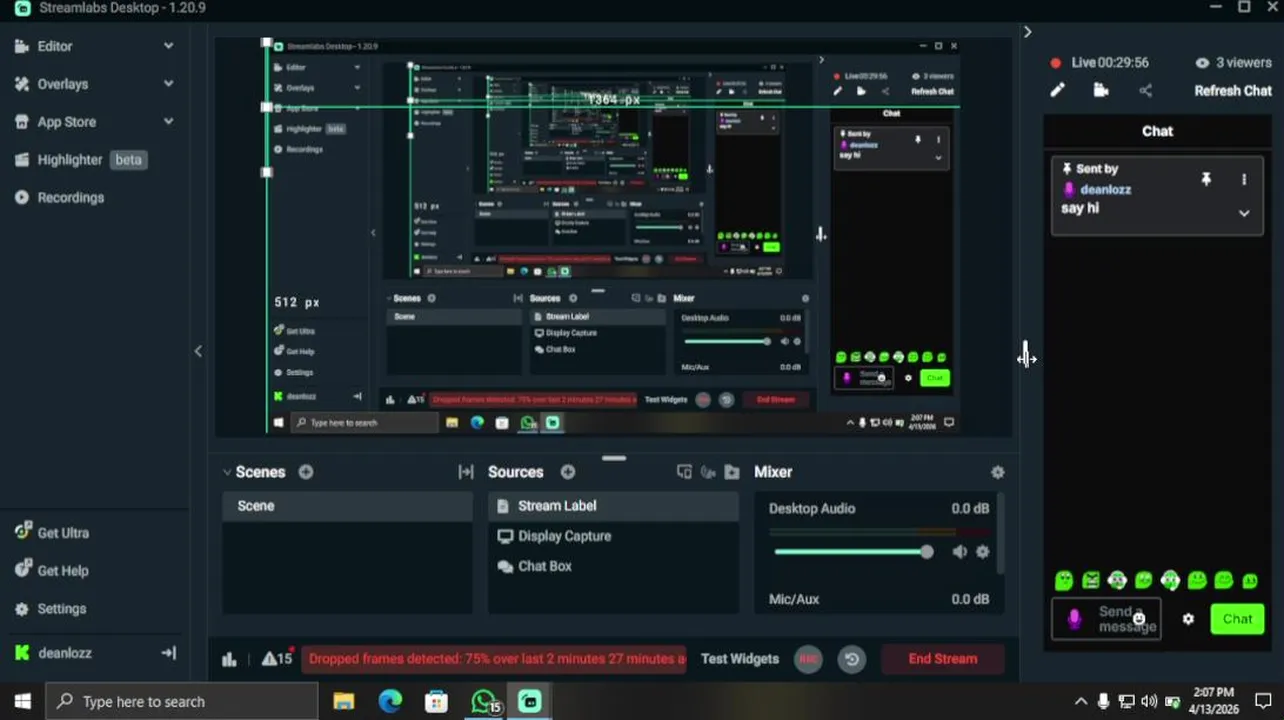Image resolution: width=1284 pixels, height=720 pixels.
Task: Click Refresh Chat button
Action: tap(1233, 90)
